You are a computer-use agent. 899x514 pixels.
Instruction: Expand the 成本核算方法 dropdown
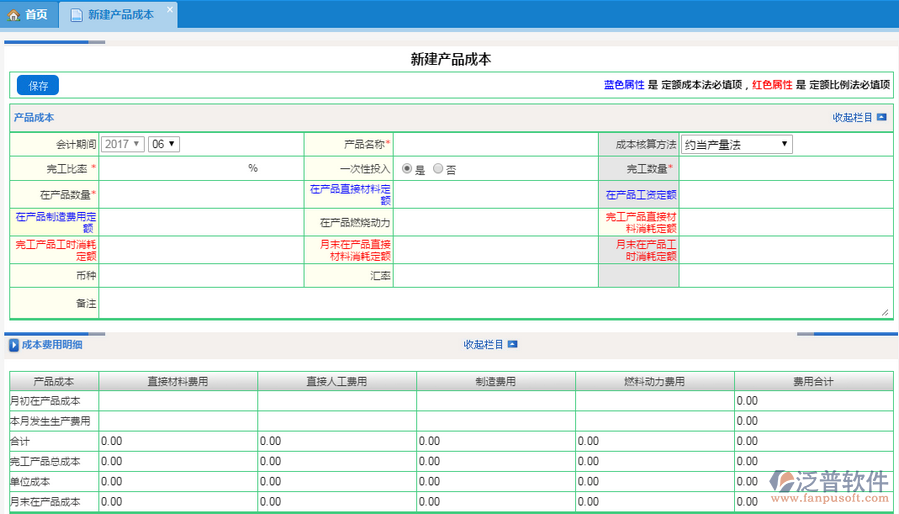tap(737, 145)
